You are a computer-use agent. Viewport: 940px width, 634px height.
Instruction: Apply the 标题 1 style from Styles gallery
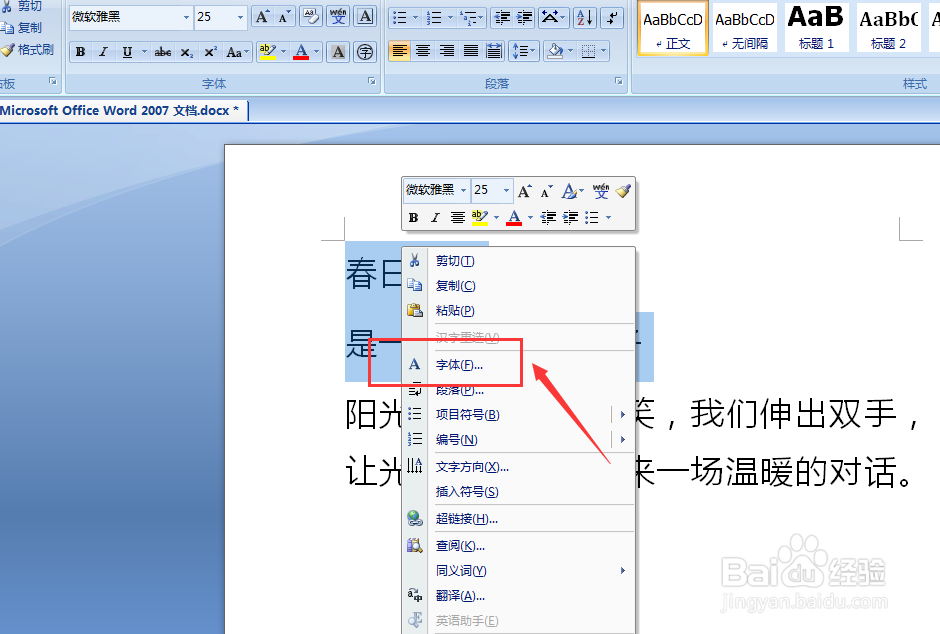coord(815,28)
